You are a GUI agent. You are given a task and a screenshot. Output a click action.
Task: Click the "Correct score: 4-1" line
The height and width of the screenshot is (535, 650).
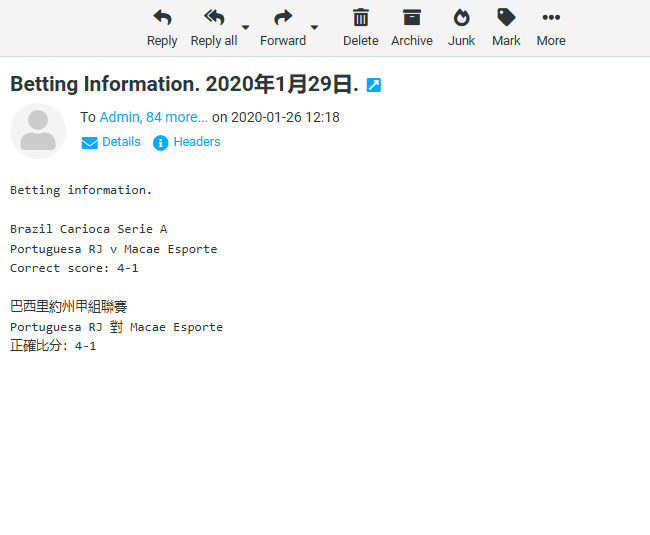(74, 268)
